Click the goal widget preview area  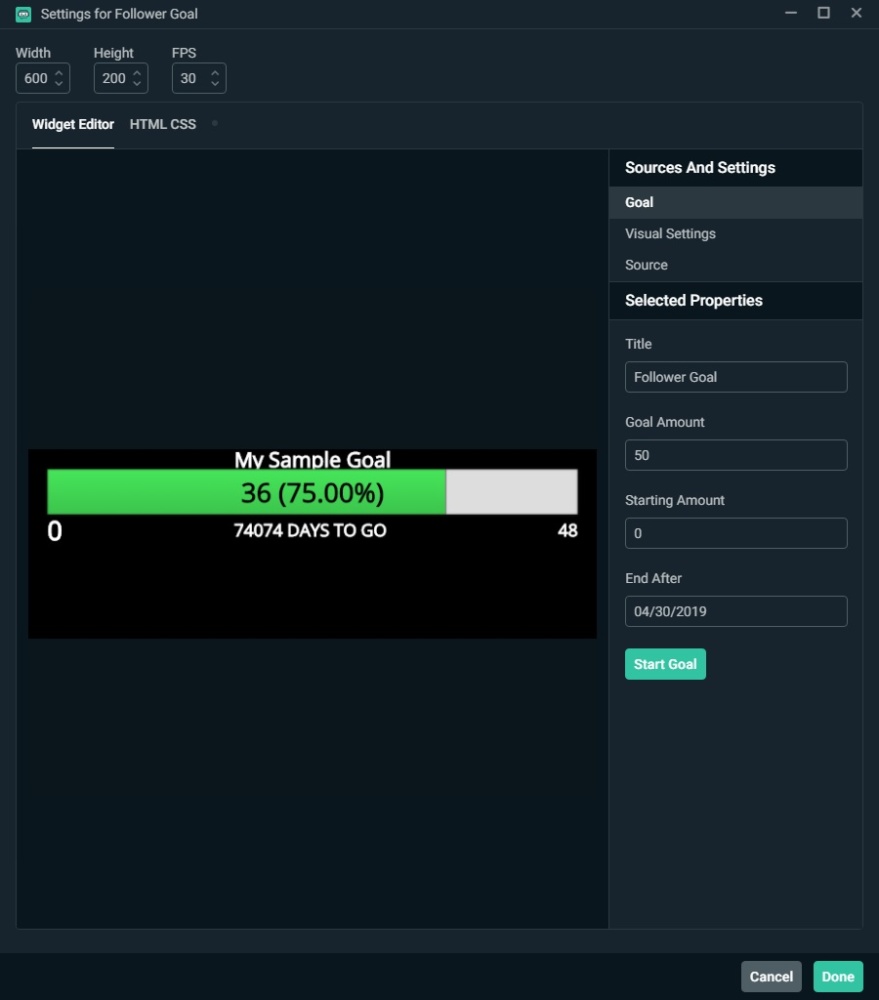[x=313, y=543]
